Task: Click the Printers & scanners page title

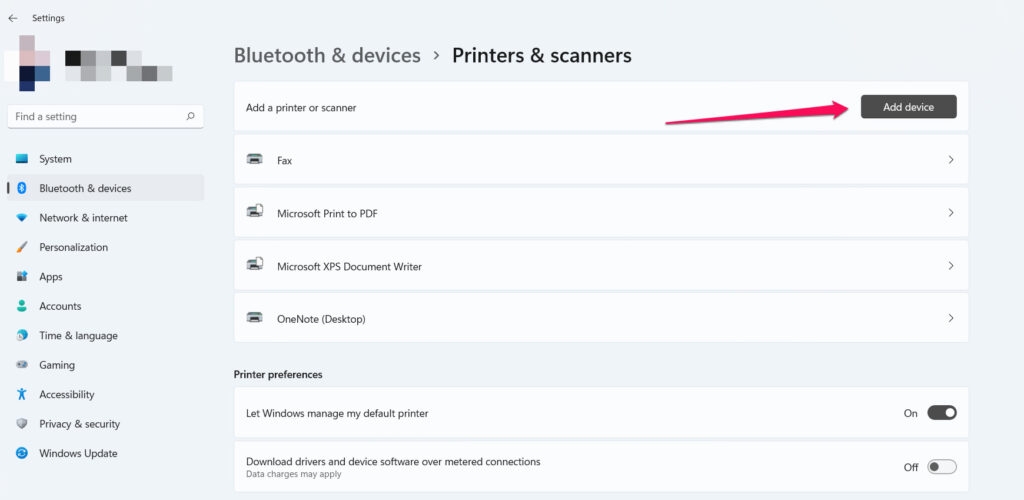Action: pyautogui.click(x=542, y=55)
